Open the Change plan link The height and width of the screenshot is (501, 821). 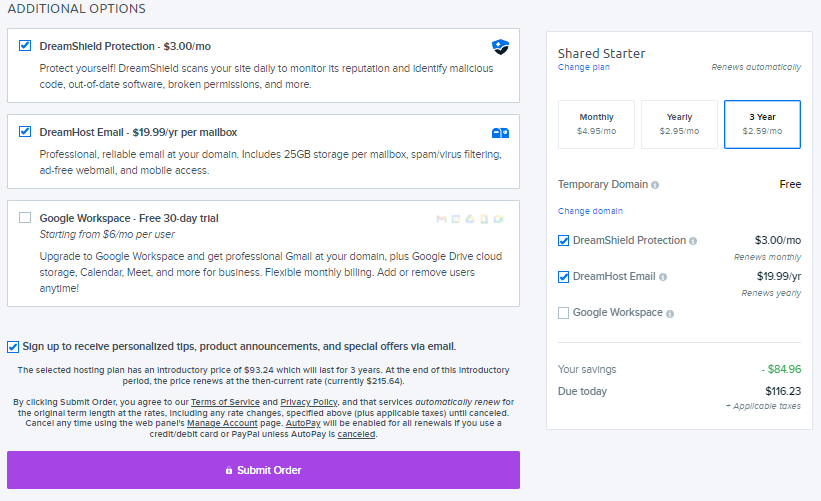tap(584, 68)
